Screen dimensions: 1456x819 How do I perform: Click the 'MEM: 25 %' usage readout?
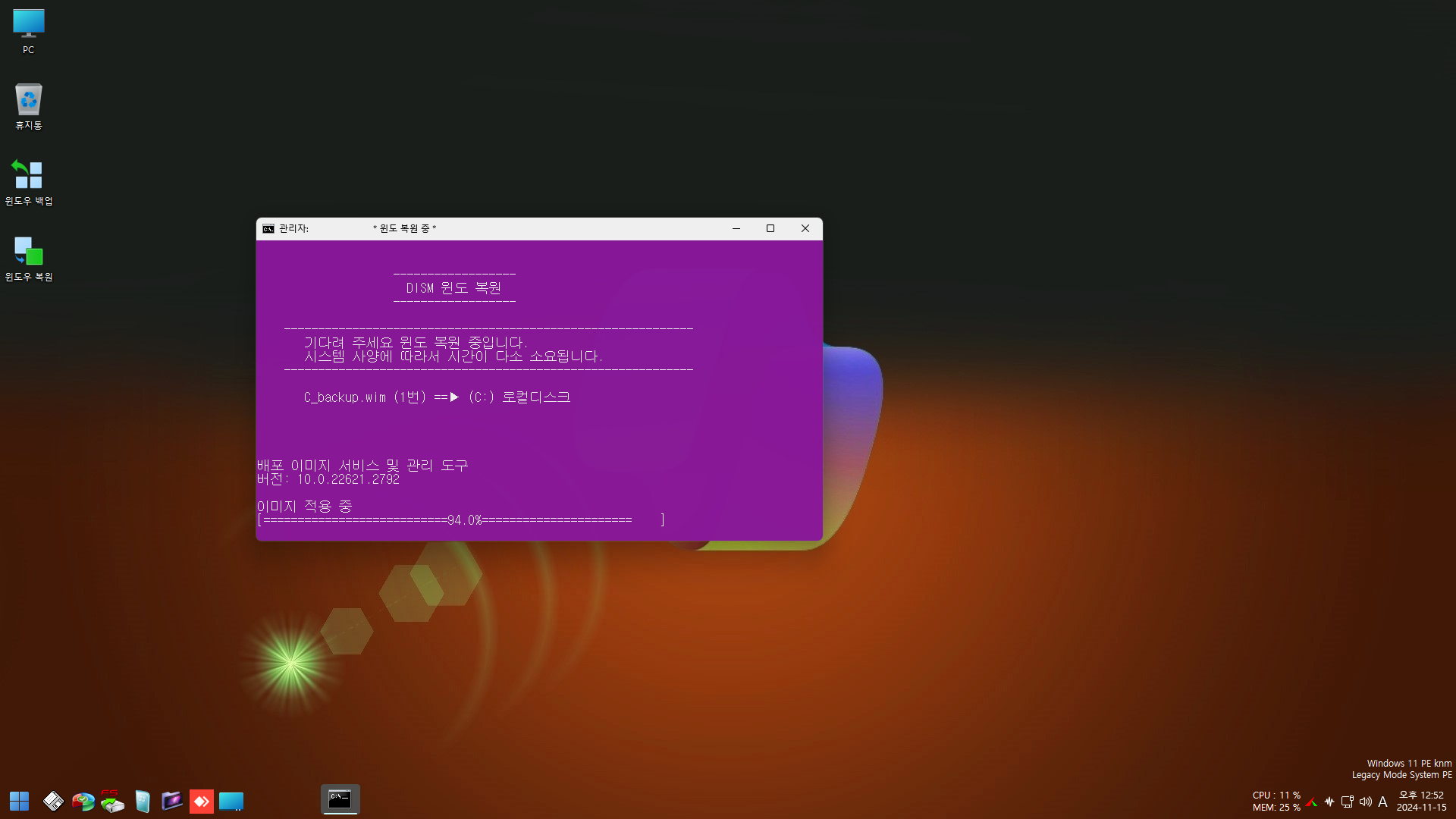(1276, 808)
